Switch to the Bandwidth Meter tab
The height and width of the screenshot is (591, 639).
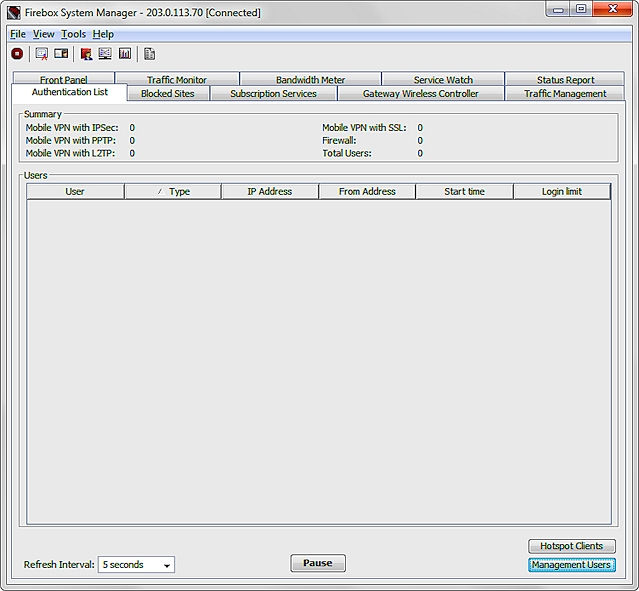[x=310, y=80]
